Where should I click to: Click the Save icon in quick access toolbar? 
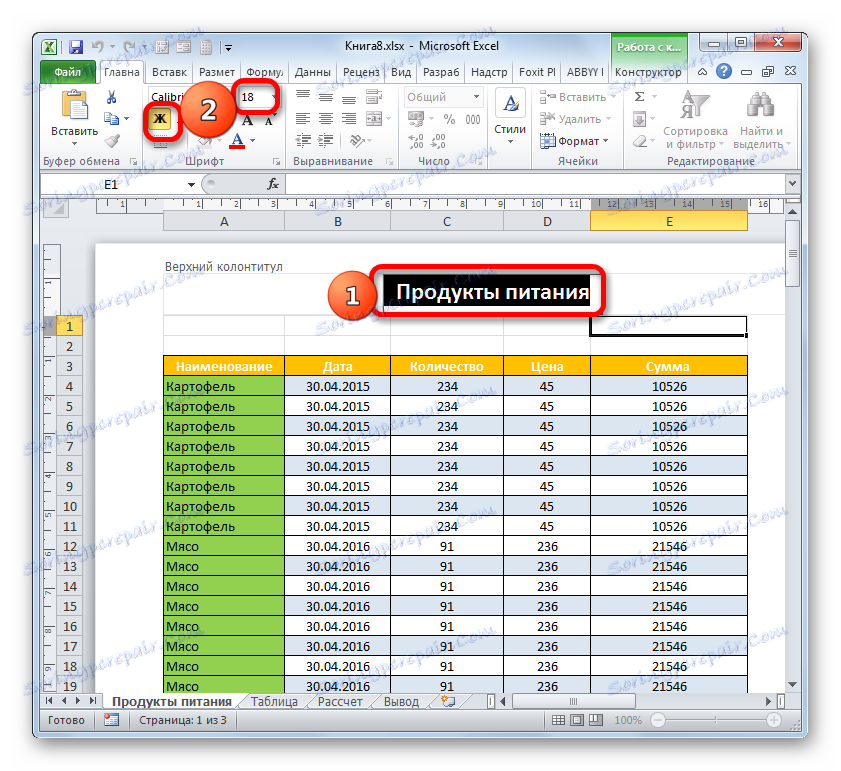76,47
